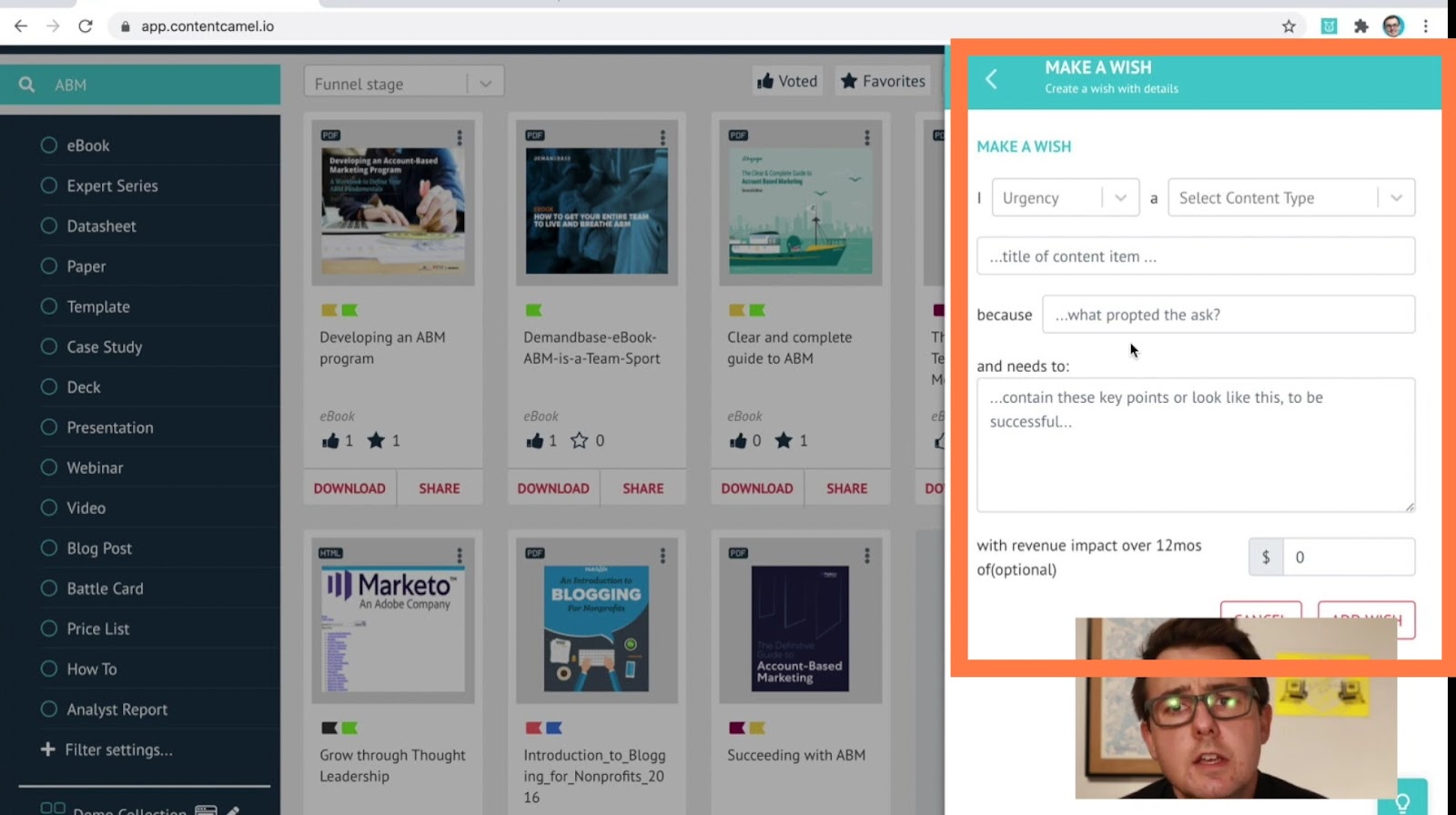Viewport: 1456px width, 815px height.
Task: Click the browser address bar URL
Action: [207, 26]
